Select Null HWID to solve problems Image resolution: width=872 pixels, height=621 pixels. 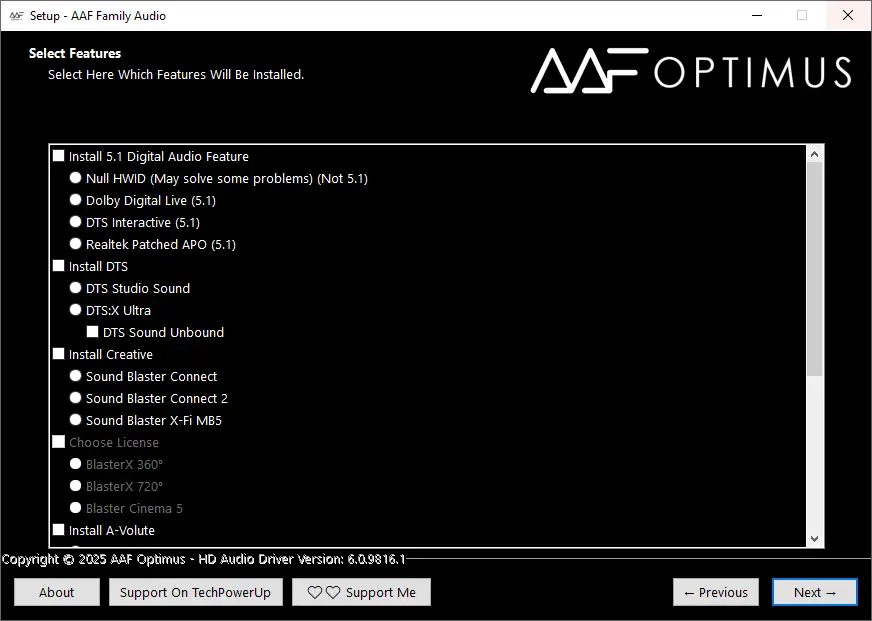click(x=75, y=177)
